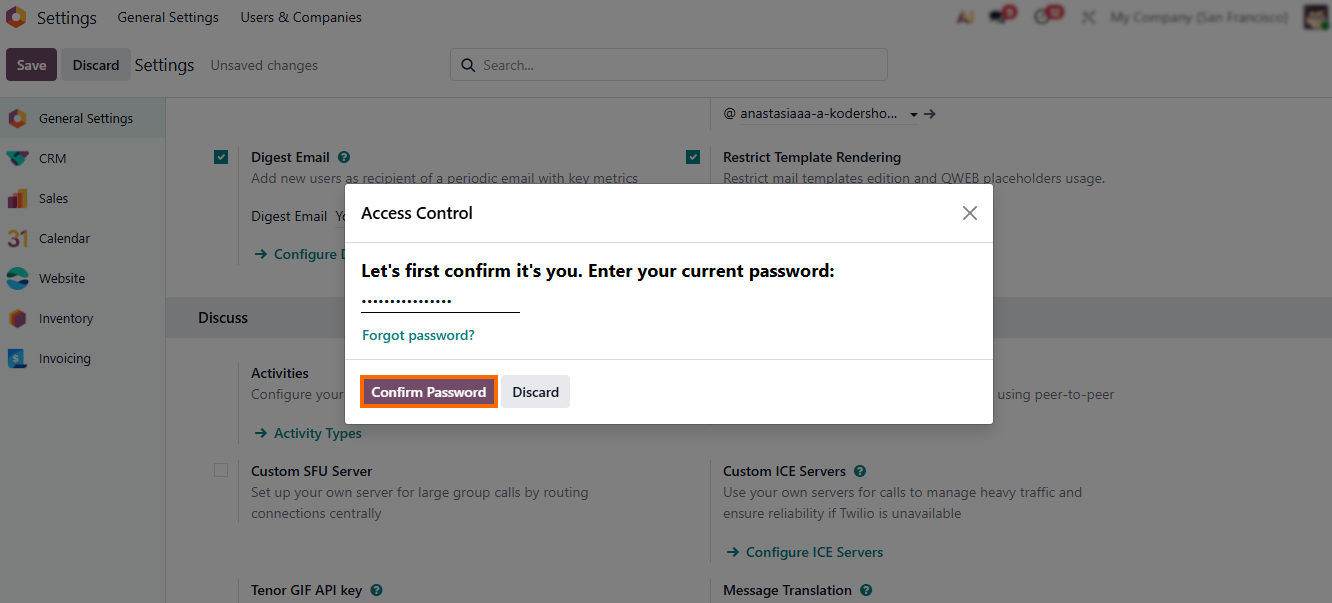Toggle the Digest Email checkbox

coord(221,157)
